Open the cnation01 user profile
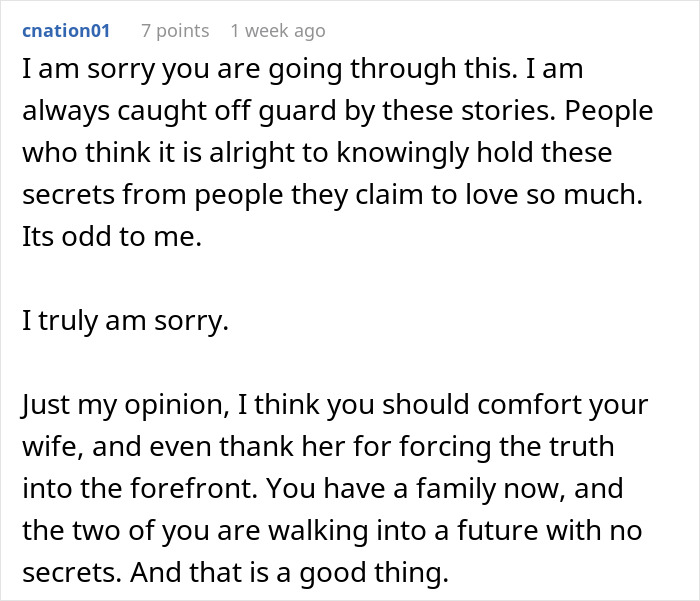 [66, 31]
